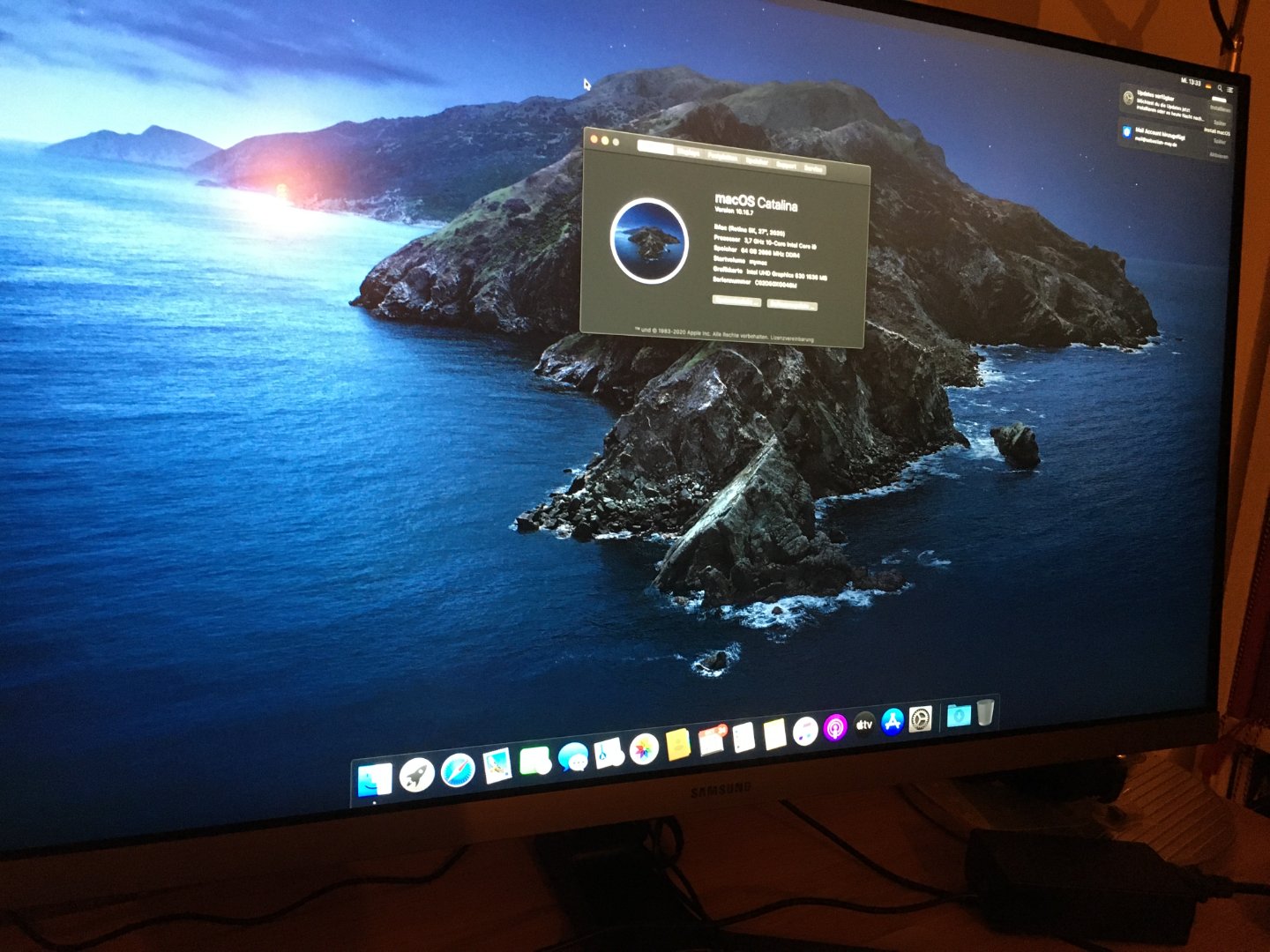Click the macOS Catalina circular logo image

[648, 241]
